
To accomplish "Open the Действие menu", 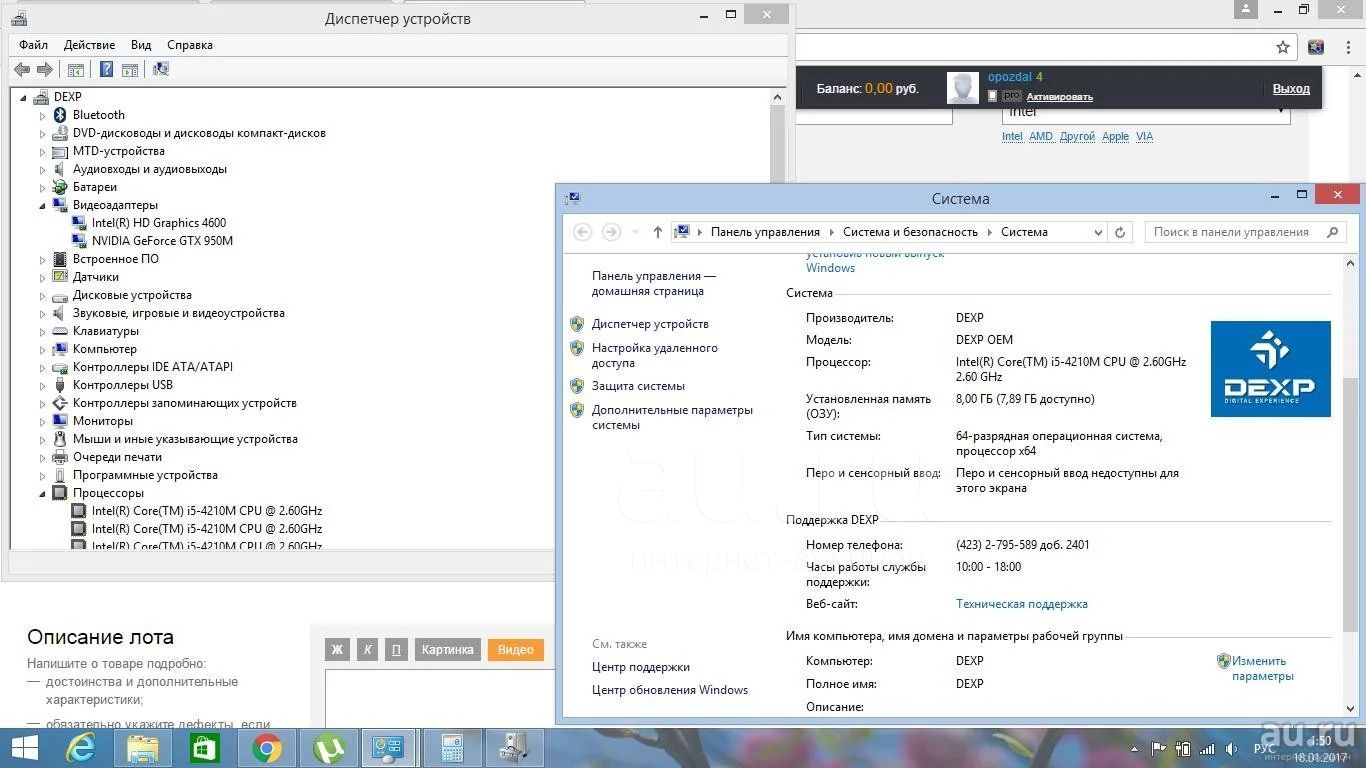I will pos(89,45).
